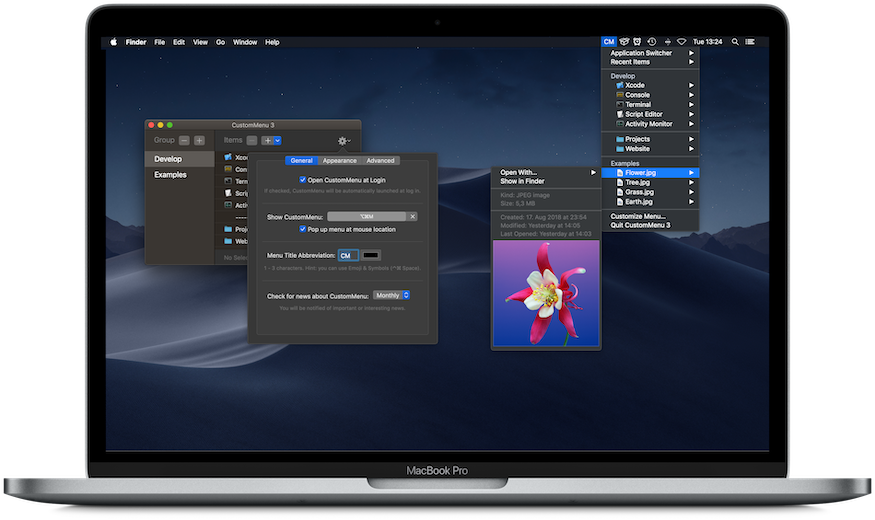Click the menu title color well
This screenshot has width=875, height=520.
371,256
